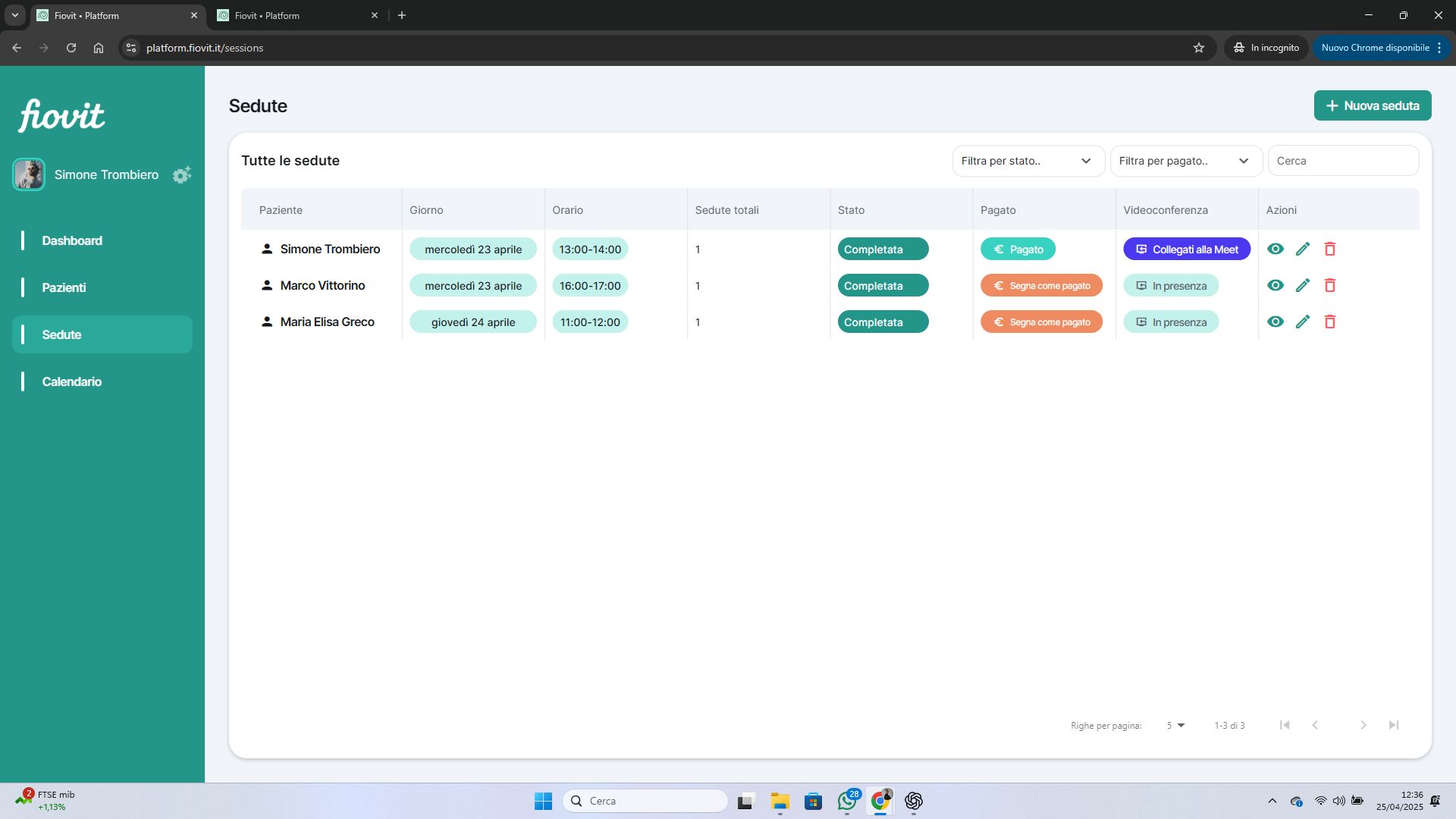Bookmark this page with the star icon
This screenshot has width=1456, height=819.
point(1199,48)
